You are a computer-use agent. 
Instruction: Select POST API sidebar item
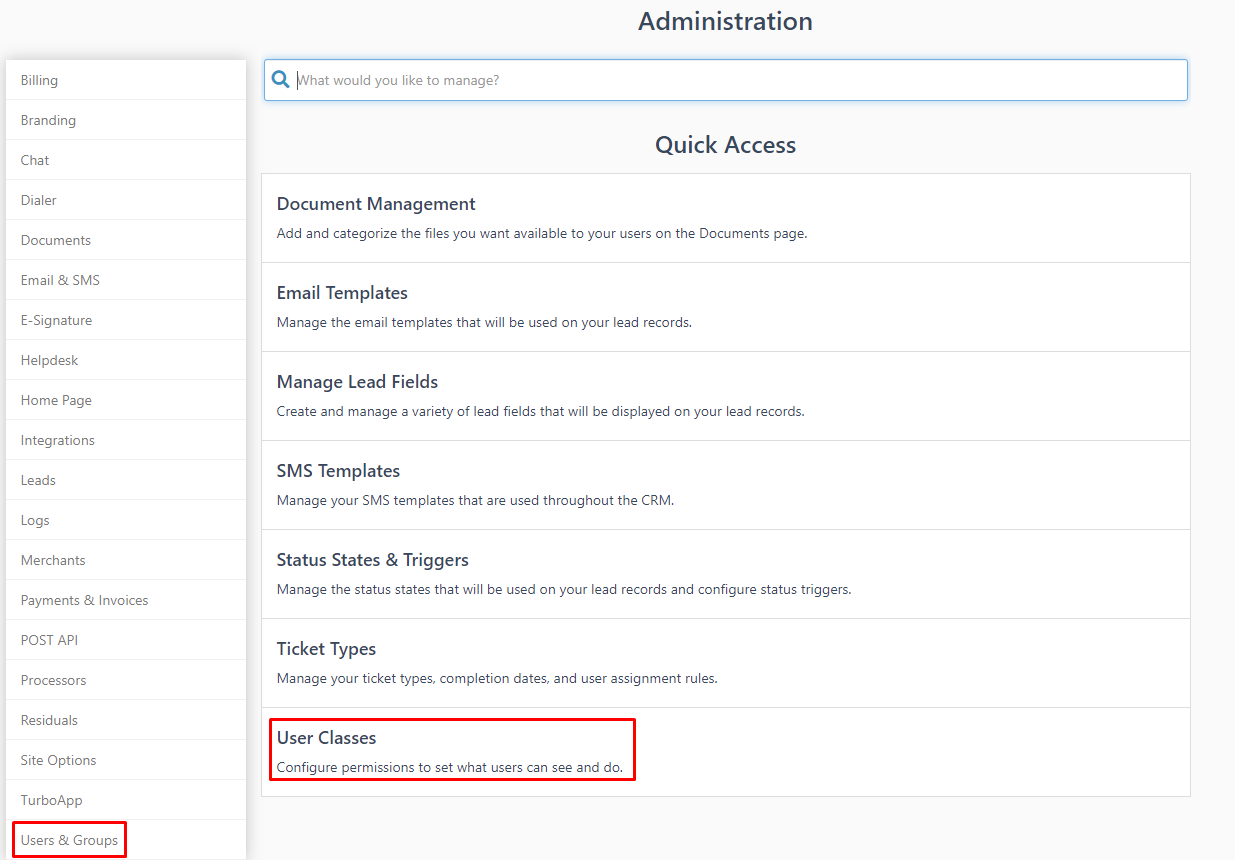click(x=126, y=640)
